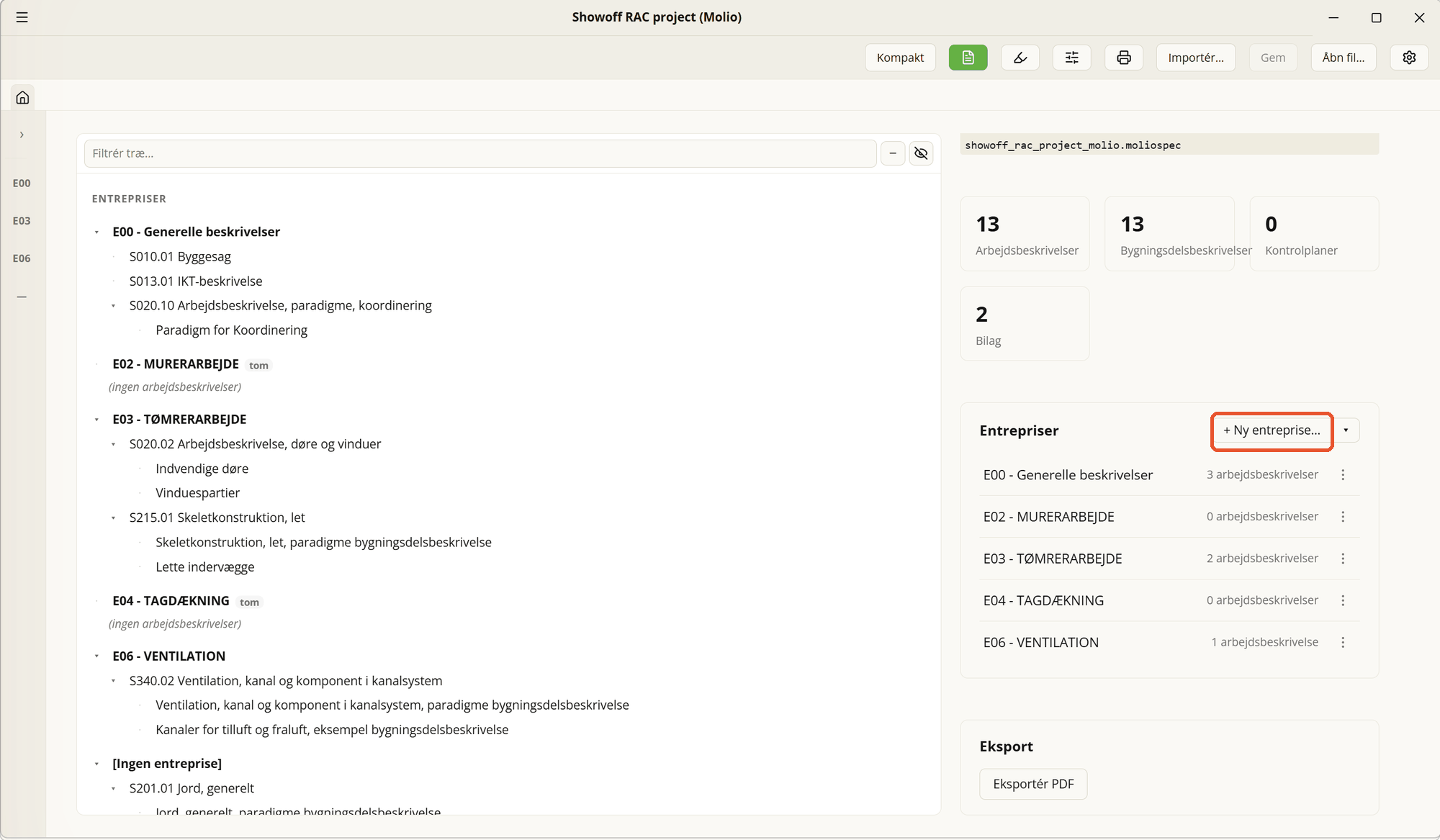Open options menu for E04 - TAGDÆKNING row
Viewport: 1440px width, 840px height.
[x=1343, y=600]
